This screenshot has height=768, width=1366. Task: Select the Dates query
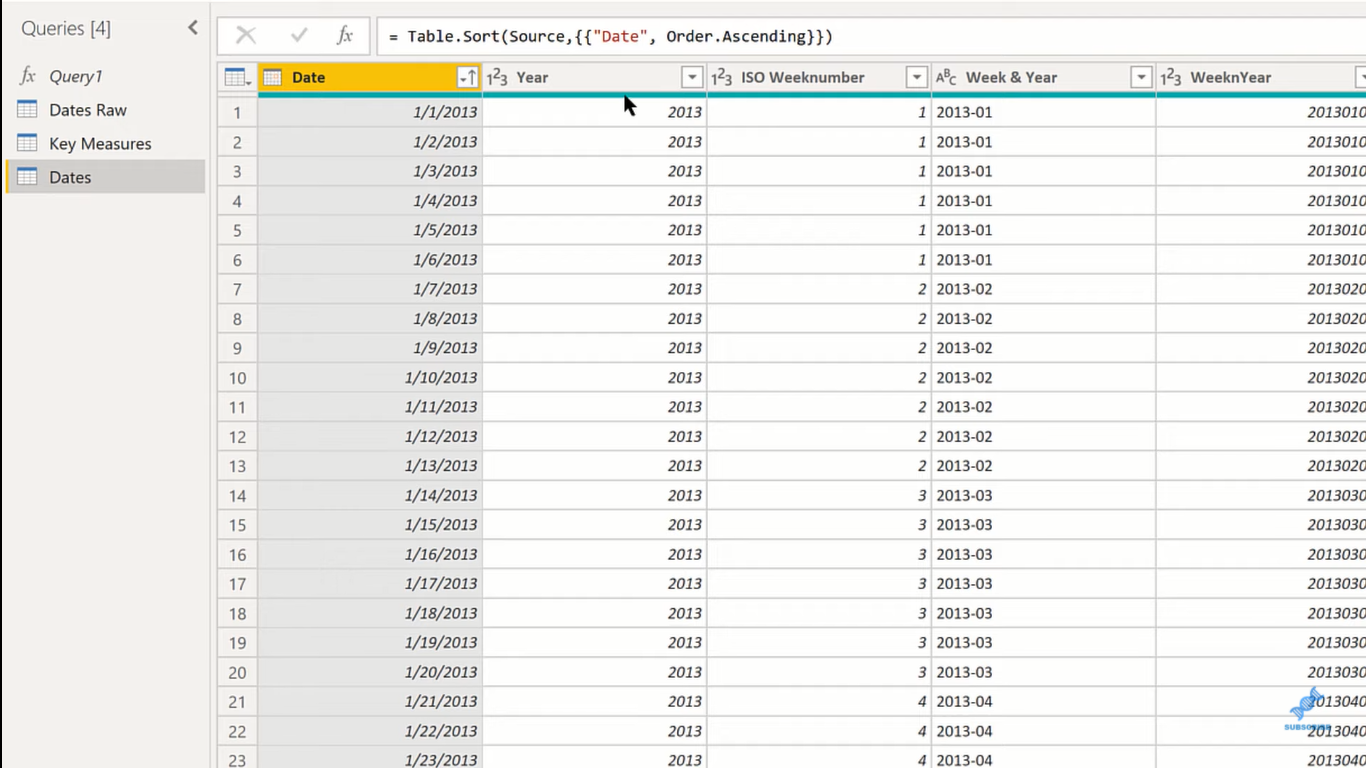(104, 177)
